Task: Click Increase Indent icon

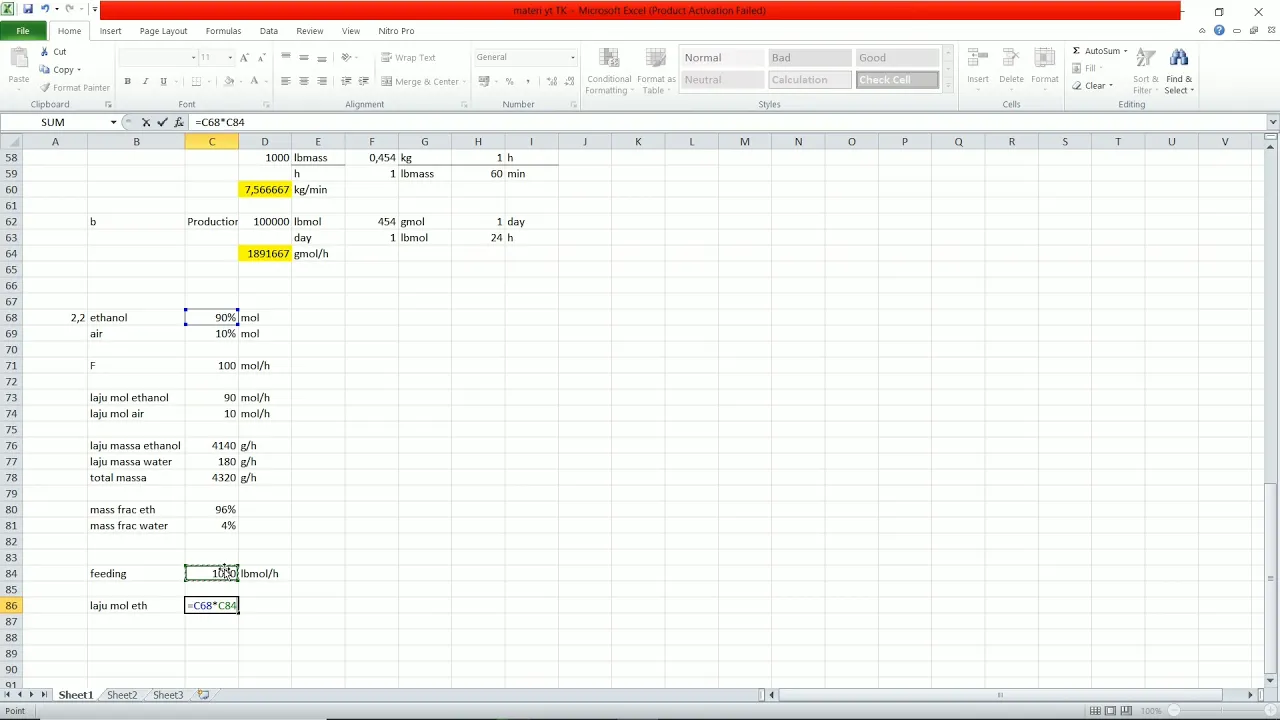Action: click(x=363, y=81)
